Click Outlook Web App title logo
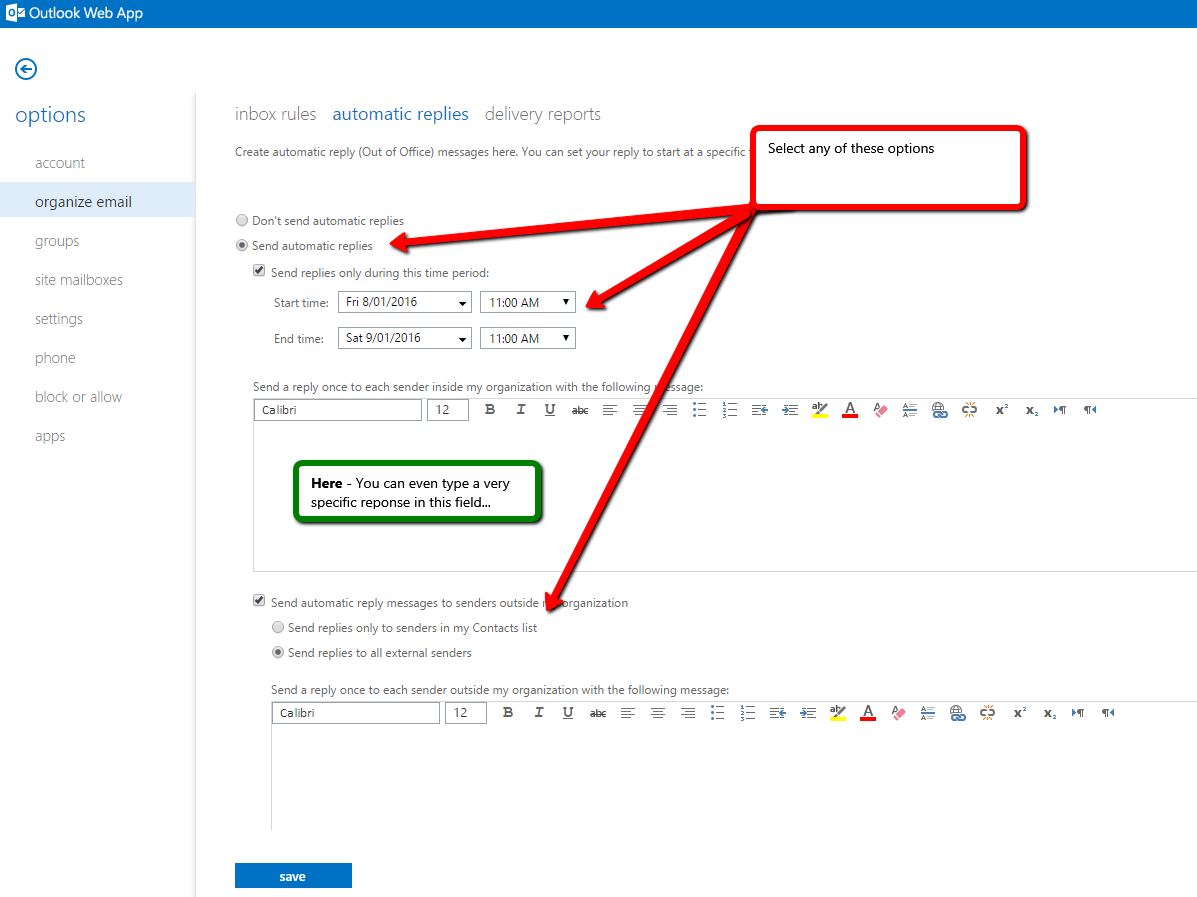Image resolution: width=1197 pixels, height=897 pixels. point(74,13)
